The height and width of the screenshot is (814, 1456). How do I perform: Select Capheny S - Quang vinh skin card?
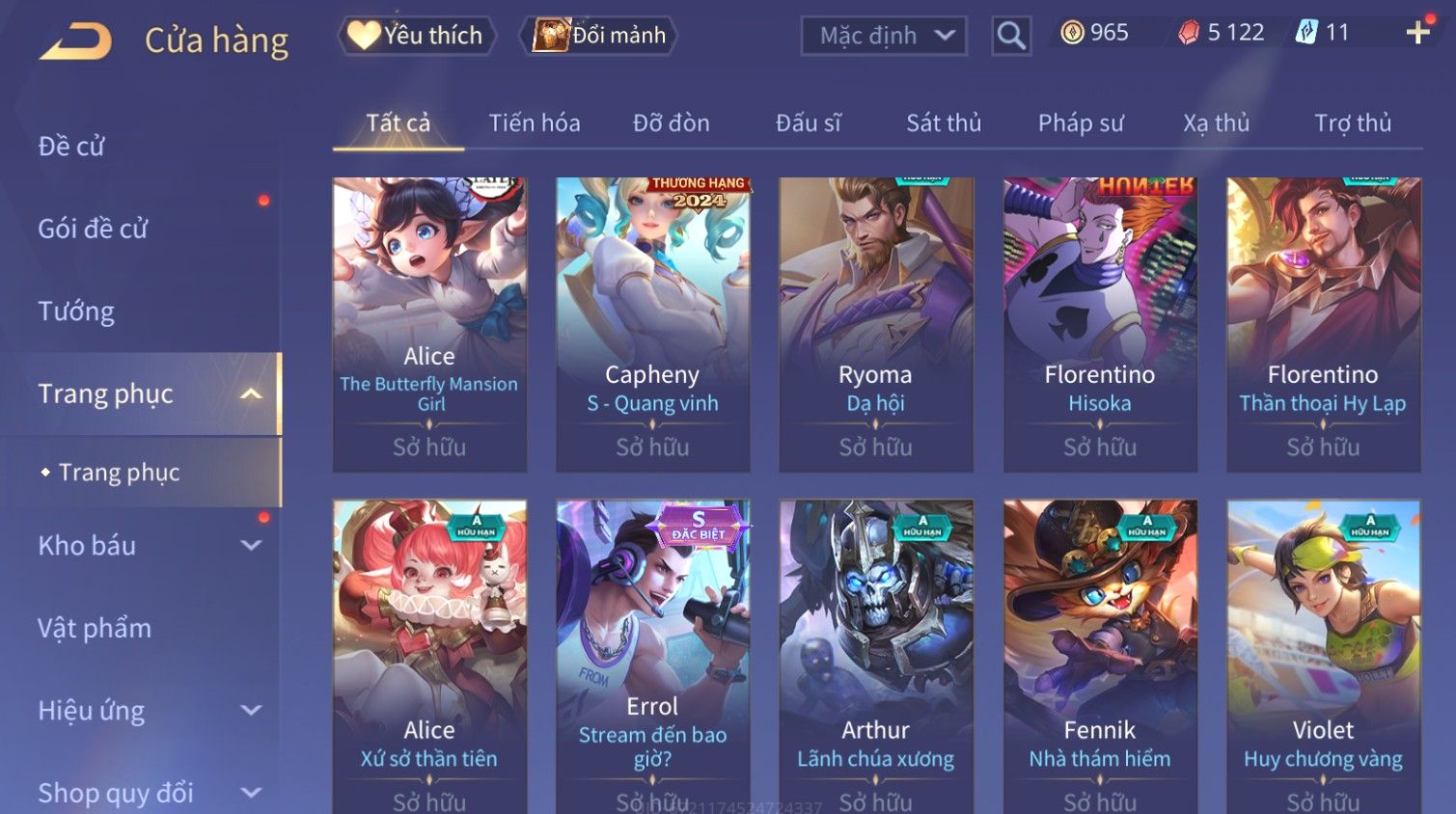point(653,324)
